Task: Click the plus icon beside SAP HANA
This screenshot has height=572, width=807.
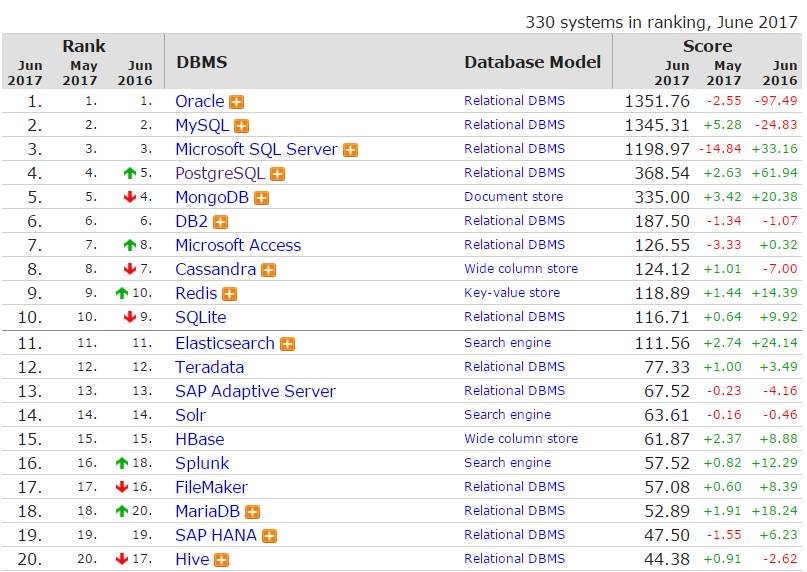Action: tap(269, 536)
